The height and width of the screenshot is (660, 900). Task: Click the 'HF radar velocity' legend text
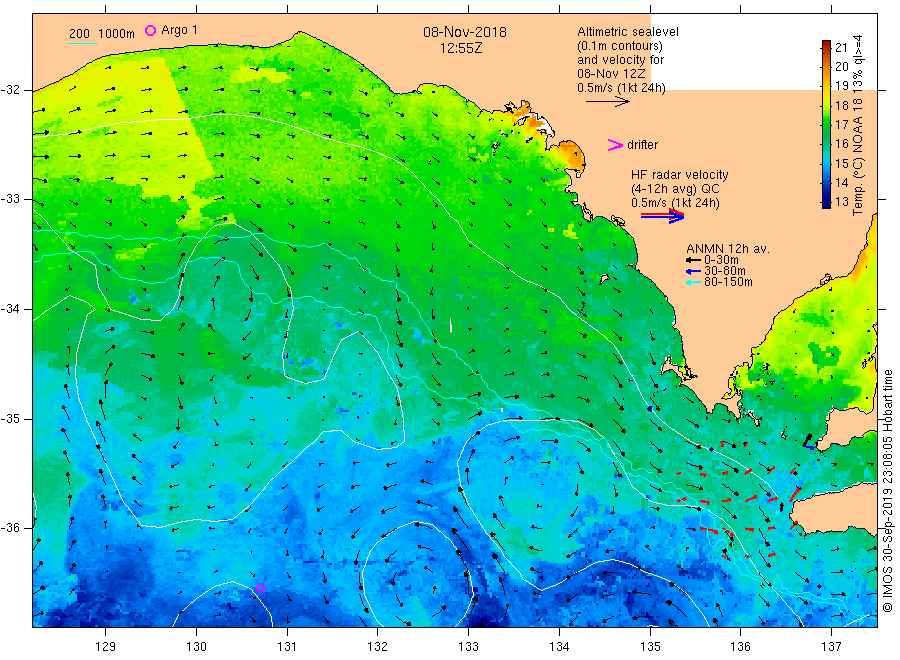(680, 174)
